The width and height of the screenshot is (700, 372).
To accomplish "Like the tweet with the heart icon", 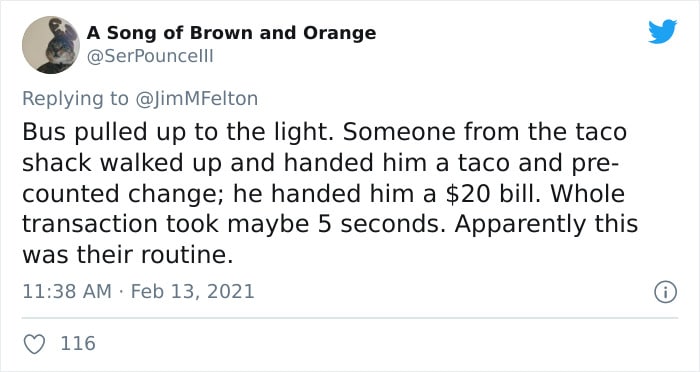I will pyautogui.click(x=34, y=344).
